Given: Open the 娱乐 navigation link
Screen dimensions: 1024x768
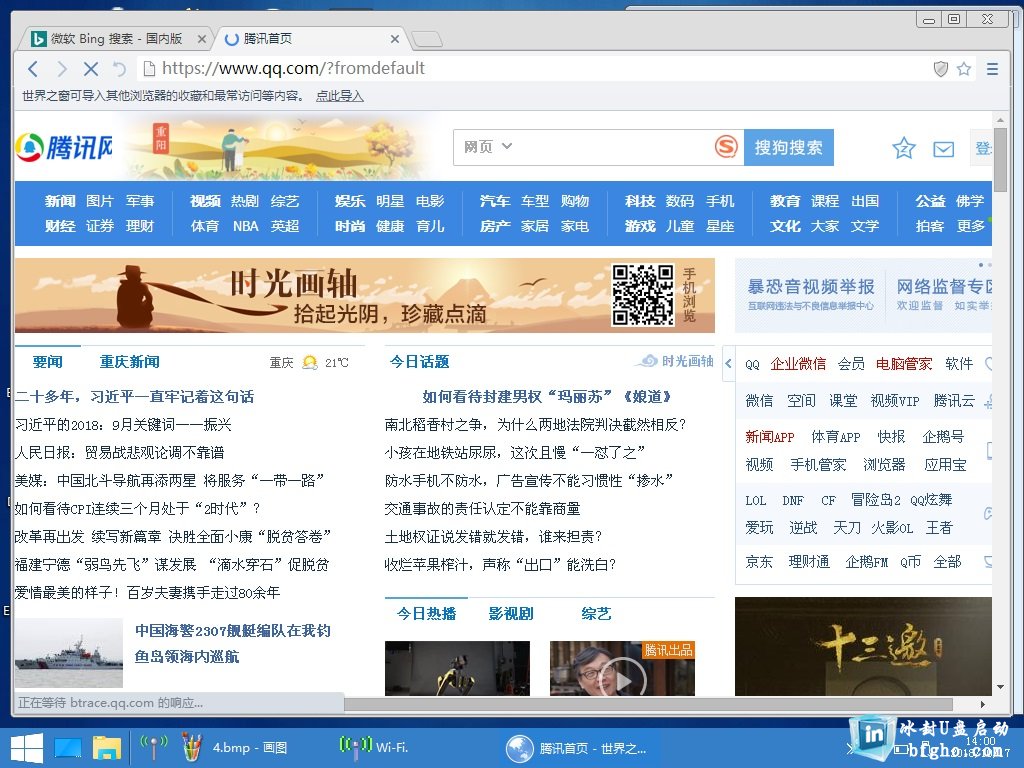Looking at the screenshot, I should click(x=350, y=201).
